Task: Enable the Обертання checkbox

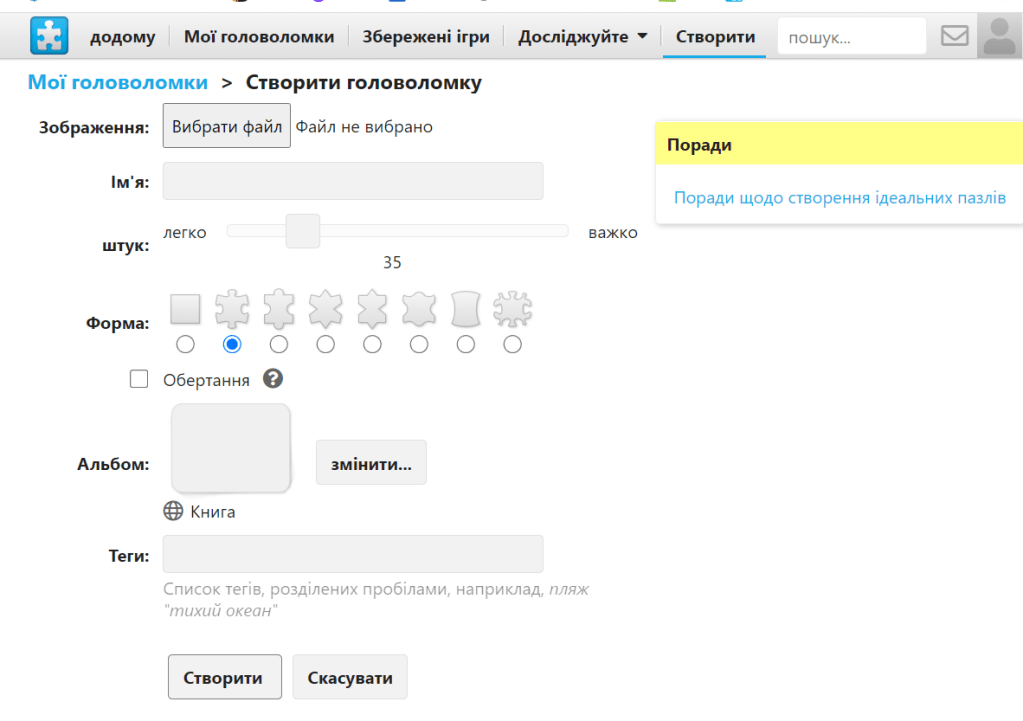Action: click(x=139, y=379)
